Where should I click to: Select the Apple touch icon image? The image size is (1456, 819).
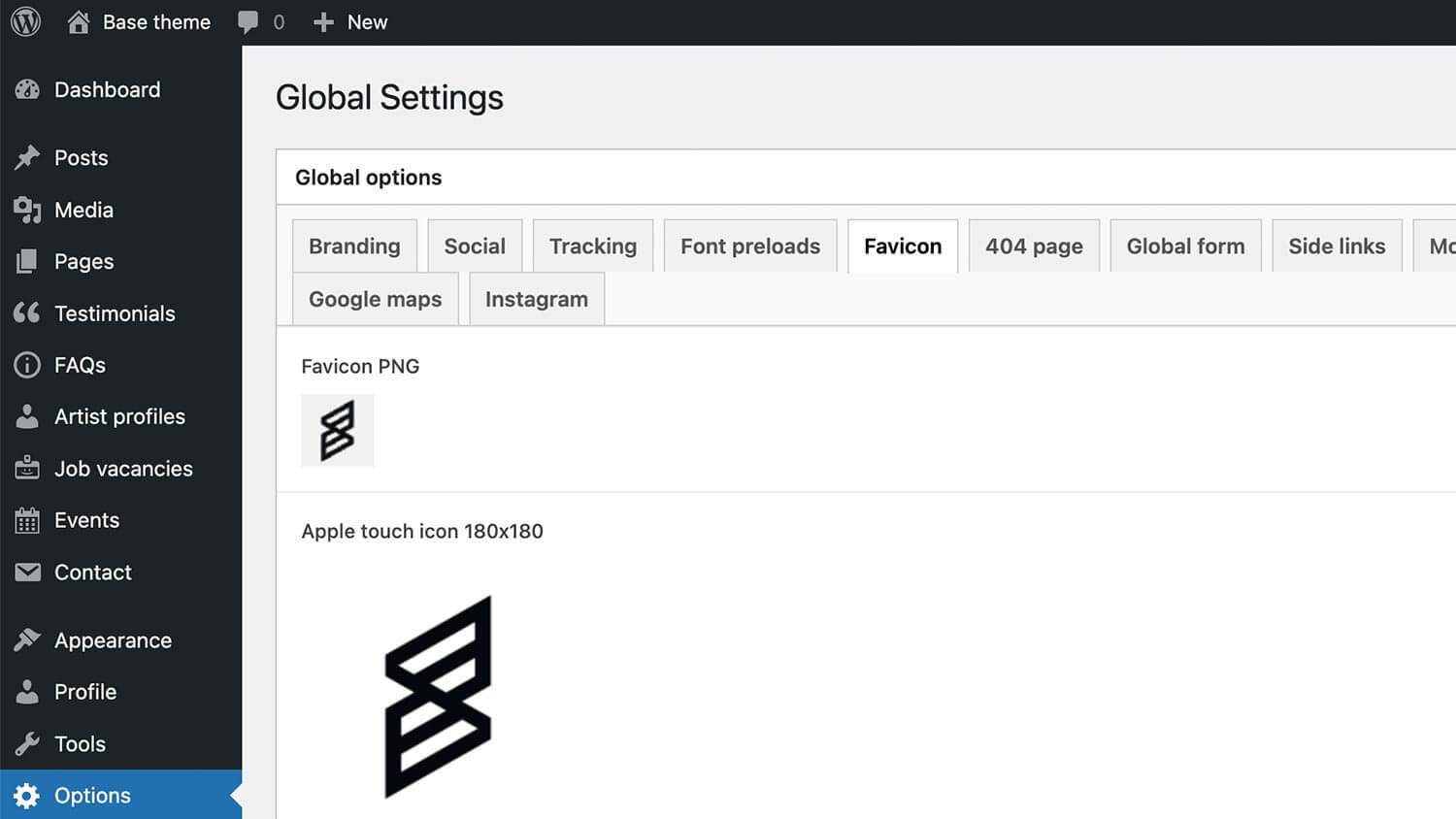tap(438, 697)
